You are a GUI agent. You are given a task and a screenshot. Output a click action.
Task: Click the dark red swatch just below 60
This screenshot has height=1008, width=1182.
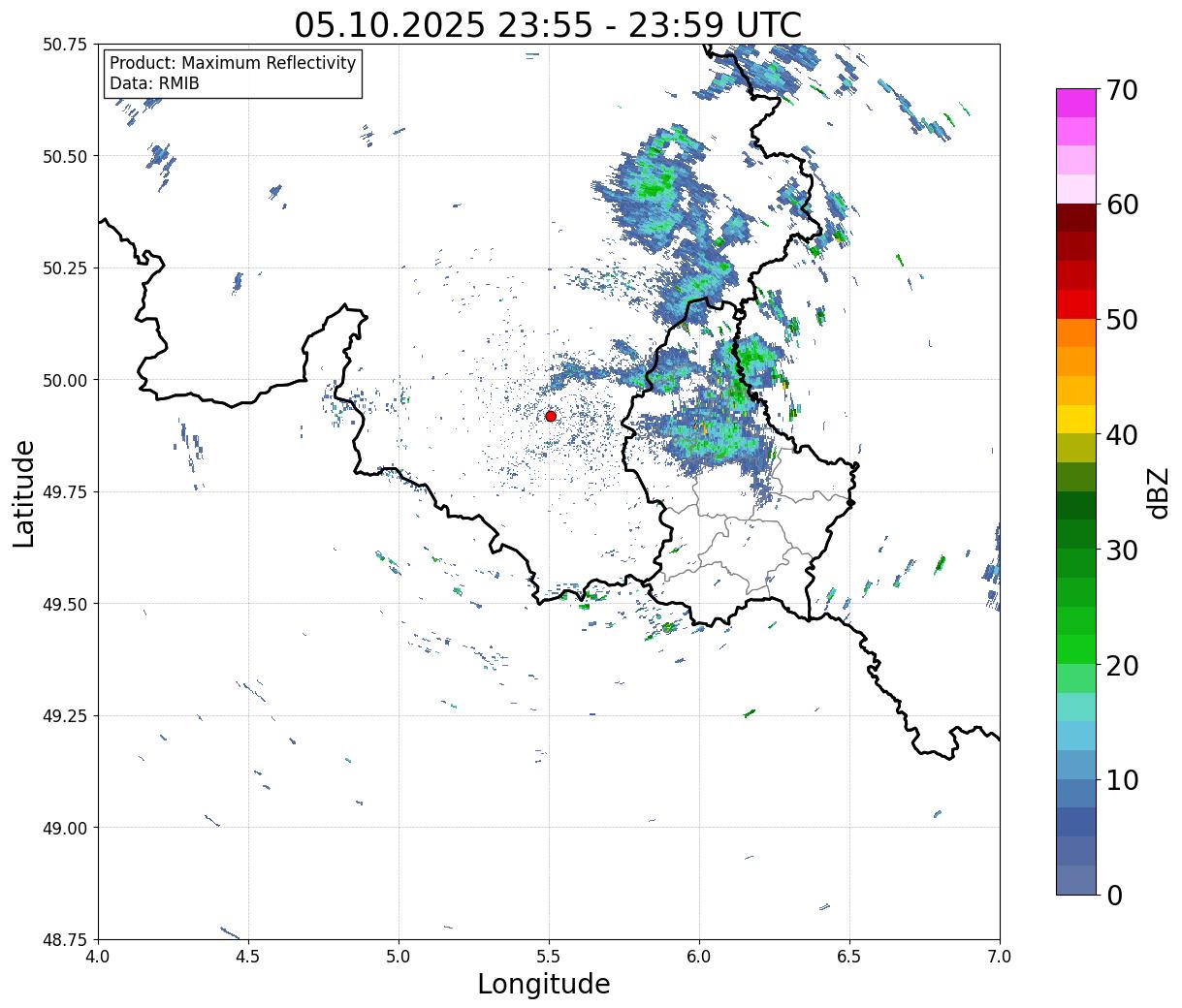(1076, 217)
